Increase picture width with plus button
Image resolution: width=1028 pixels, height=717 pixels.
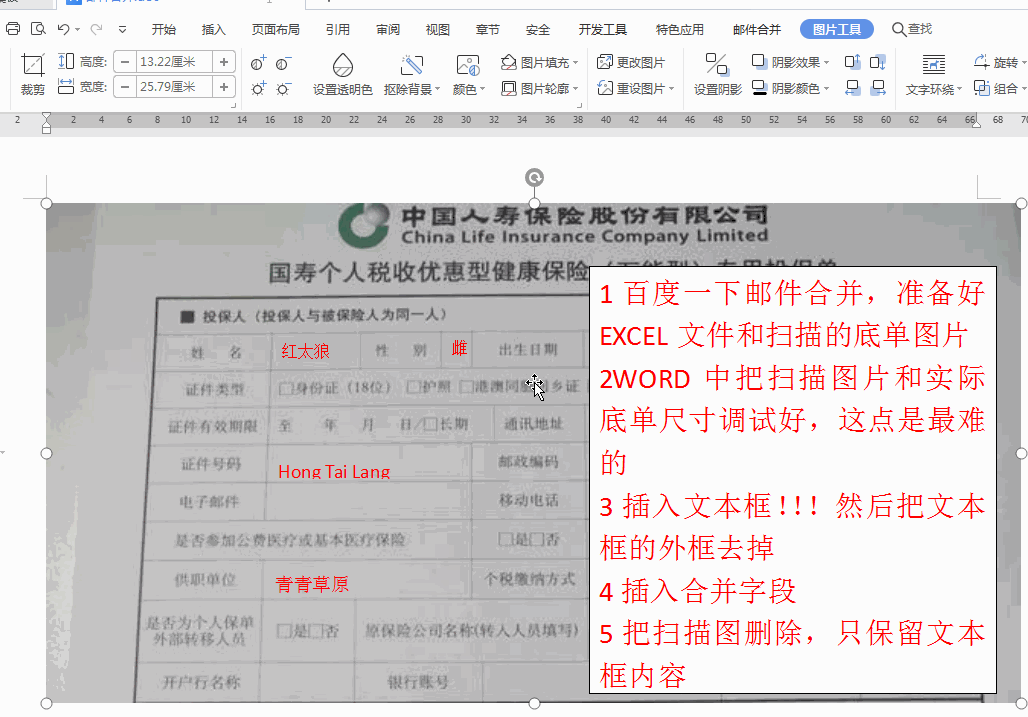pos(224,87)
